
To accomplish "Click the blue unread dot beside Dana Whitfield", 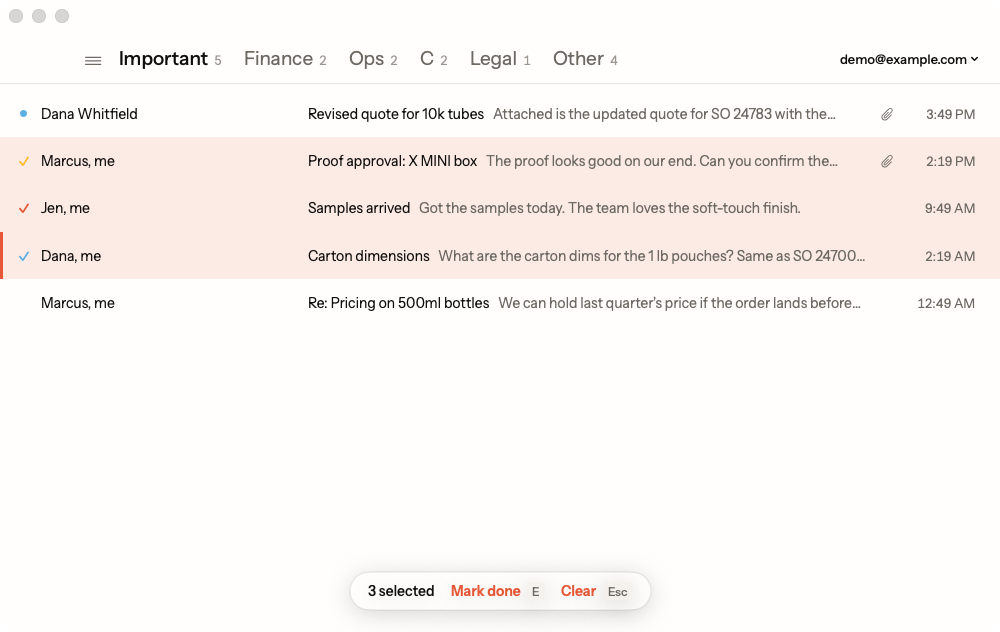I will click(24, 114).
